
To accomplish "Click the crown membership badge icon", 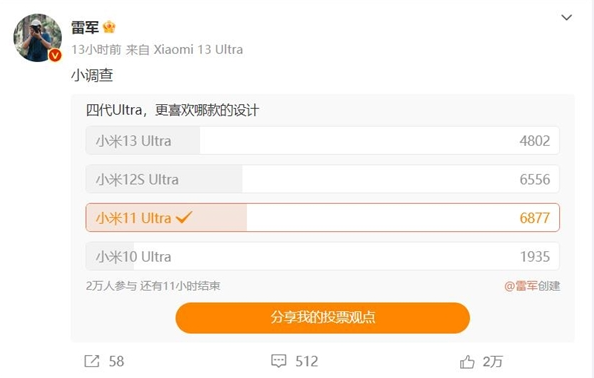I will 109,27.
